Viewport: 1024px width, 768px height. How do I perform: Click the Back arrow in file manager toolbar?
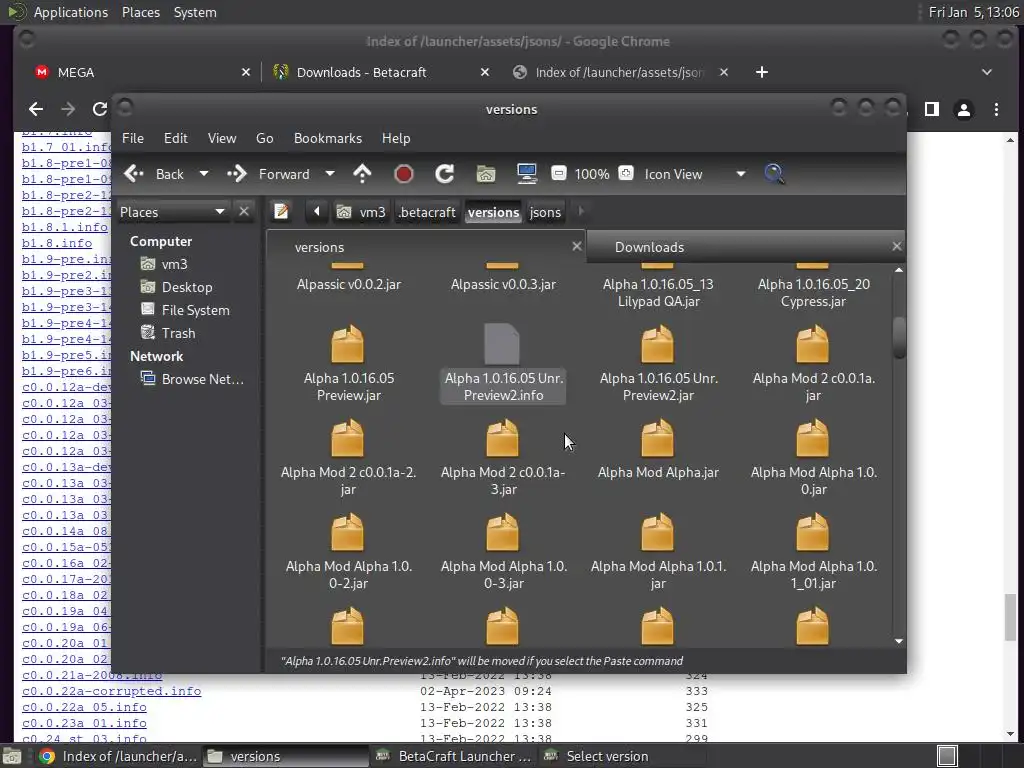tap(135, 174)
